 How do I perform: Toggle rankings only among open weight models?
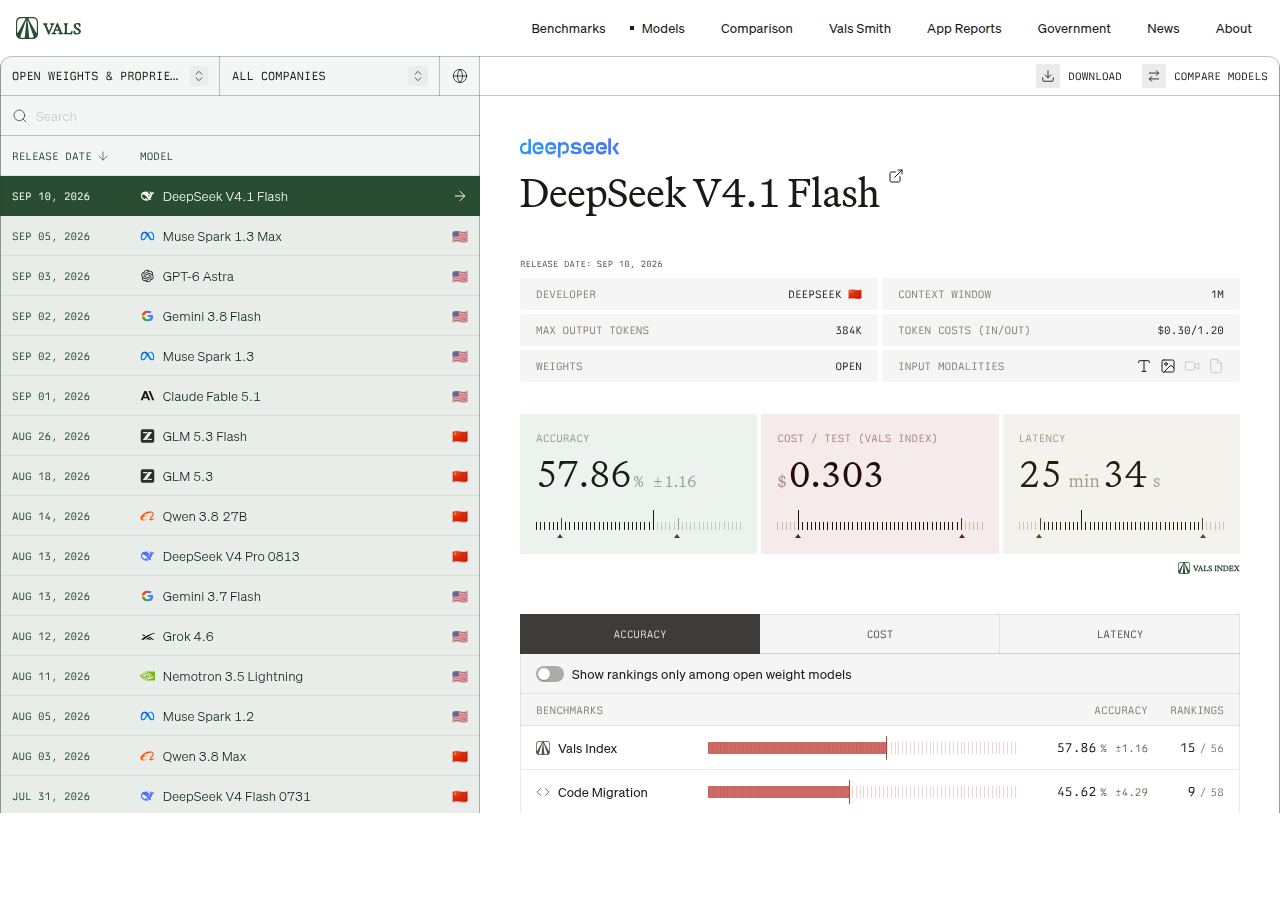click(x=550, y=674)
